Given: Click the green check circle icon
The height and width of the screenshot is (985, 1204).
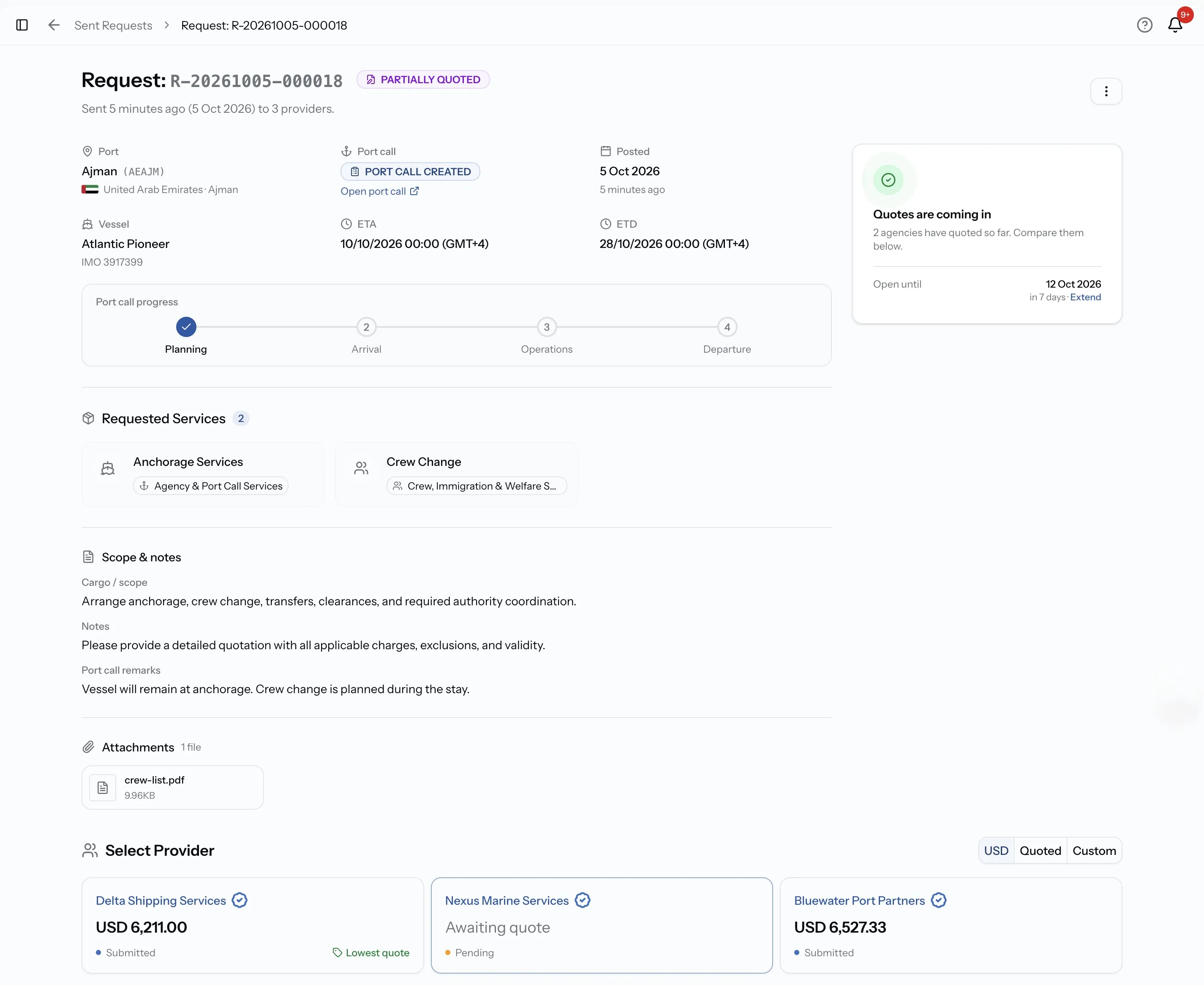Looking at the screenshot, I should pyautogui.click(x=888, y=180).
